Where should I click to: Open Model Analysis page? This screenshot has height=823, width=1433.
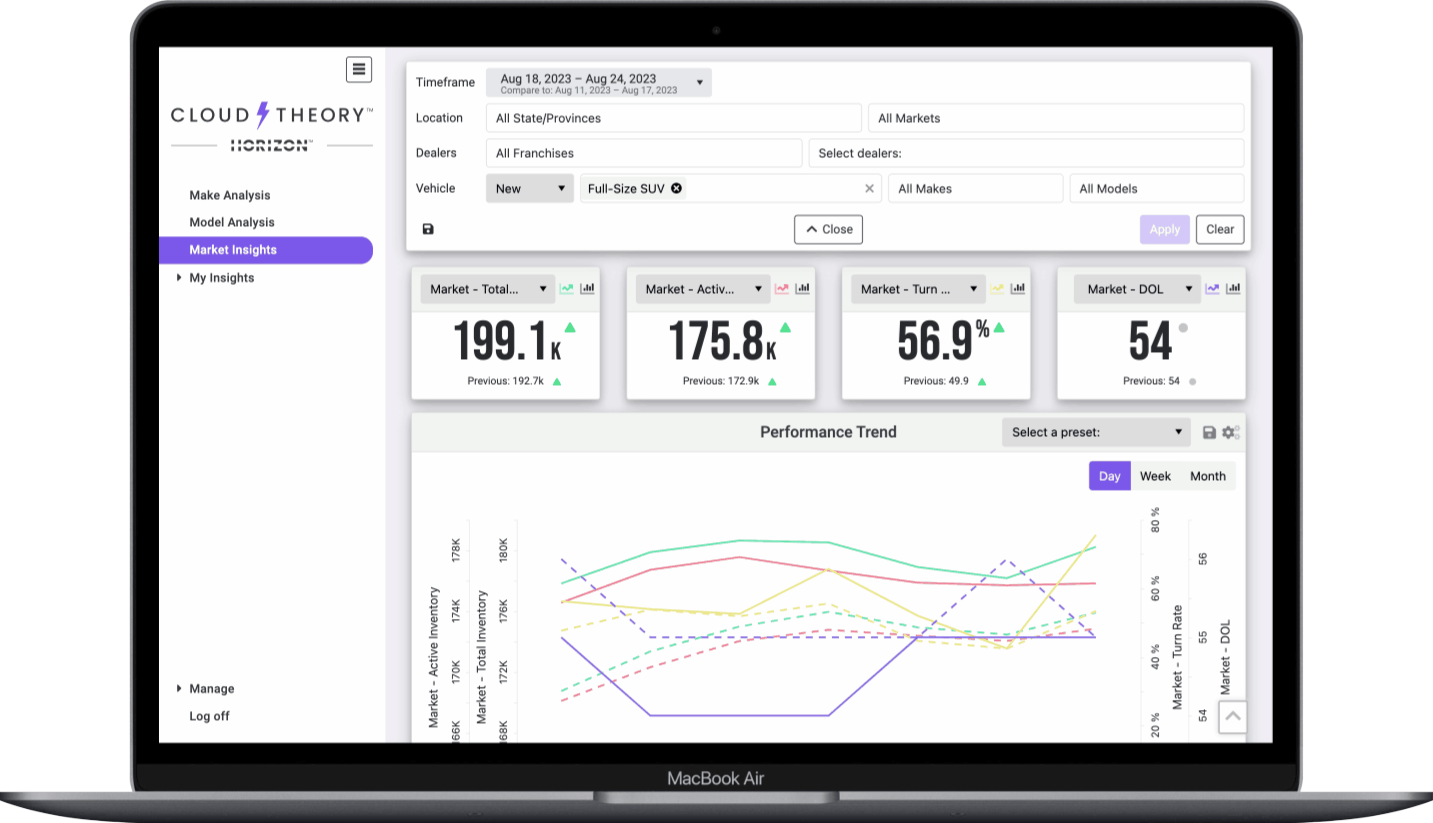coord(232,222)
